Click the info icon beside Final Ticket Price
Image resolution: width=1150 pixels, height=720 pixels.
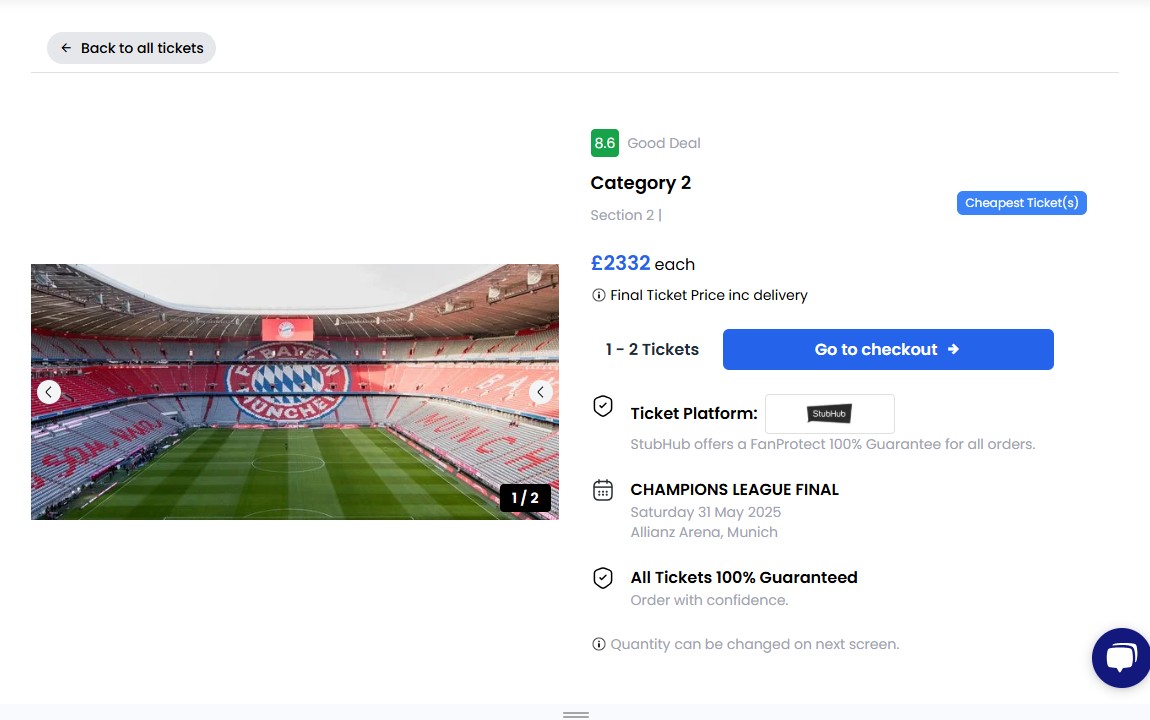[x=599, y=295]
